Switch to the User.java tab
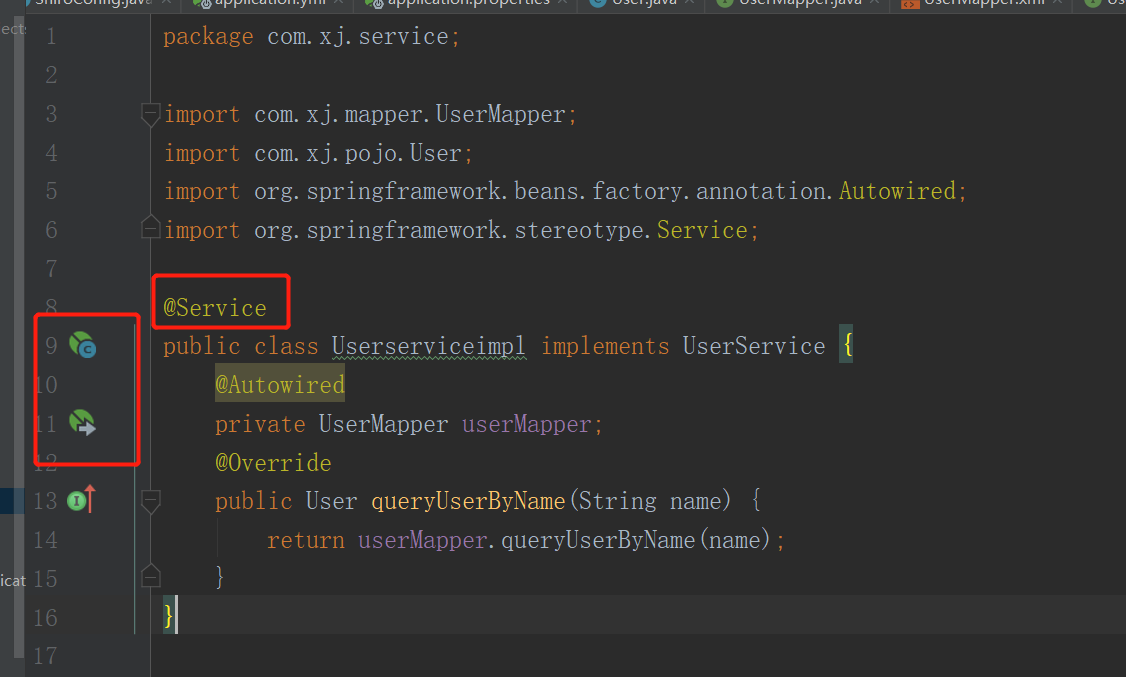 pos(645,3)
